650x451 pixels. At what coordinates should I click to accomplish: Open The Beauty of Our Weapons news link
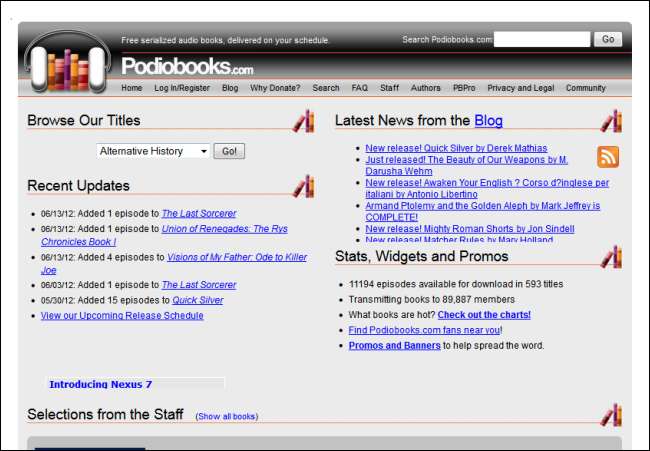pos(466,165)
